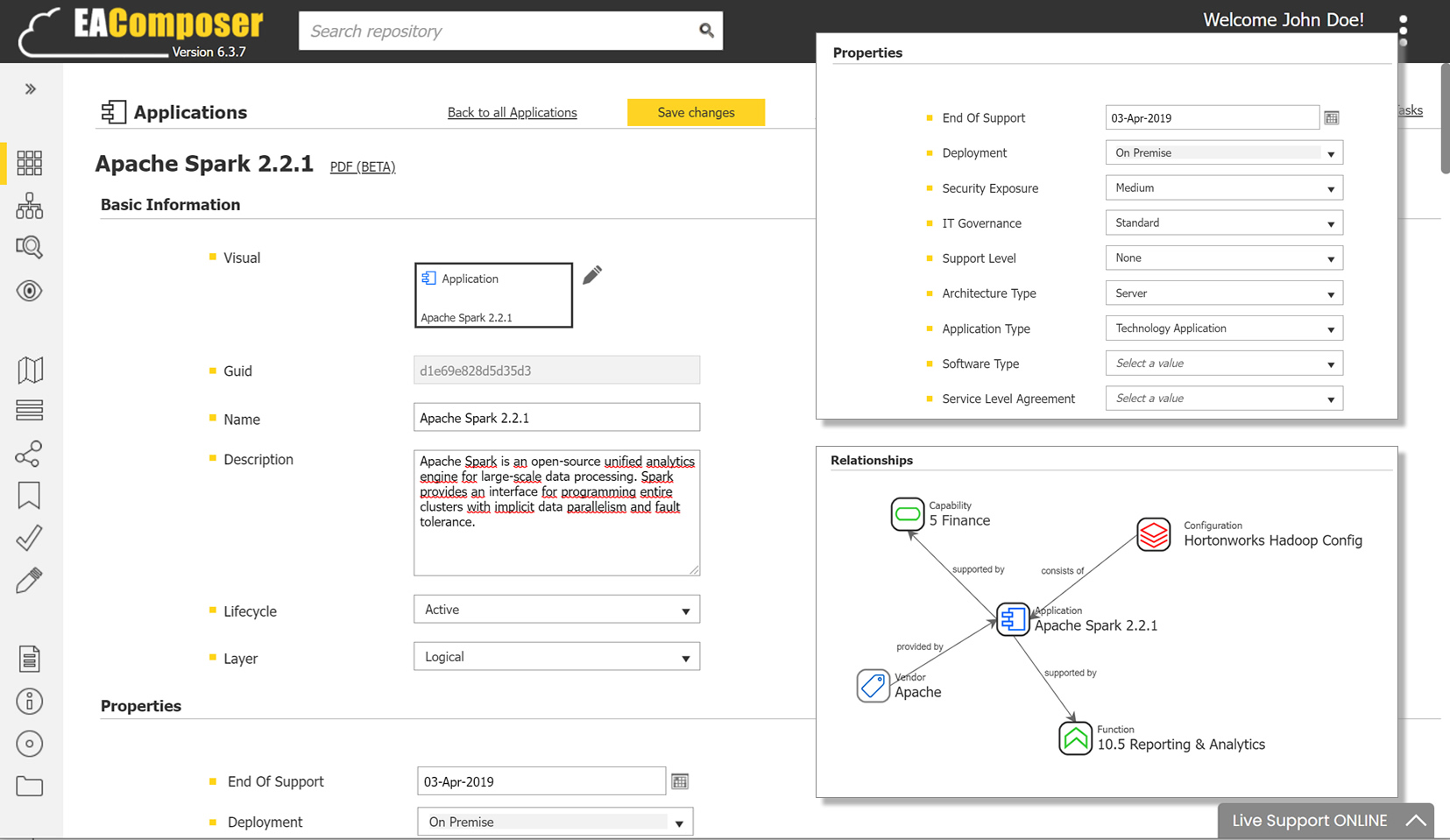
Task: Click the Guid field
Action: tap(556, 370)
